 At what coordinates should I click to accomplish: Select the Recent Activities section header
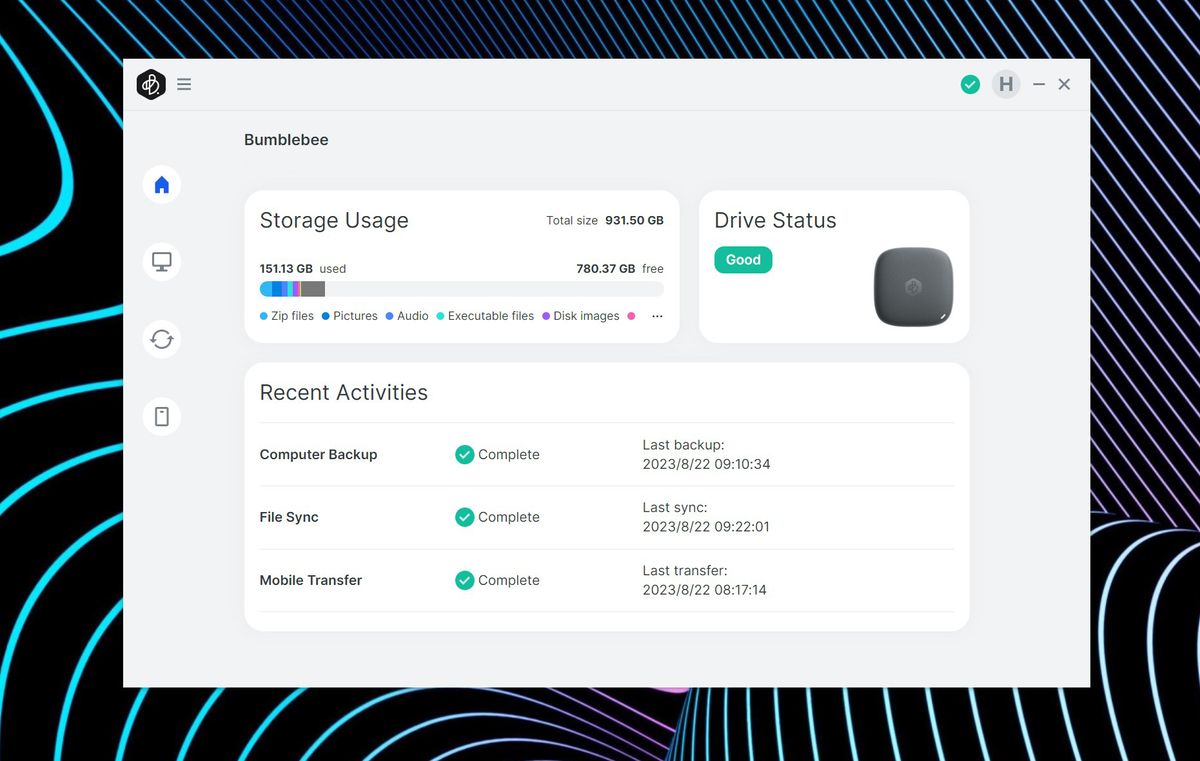point(343,392)
